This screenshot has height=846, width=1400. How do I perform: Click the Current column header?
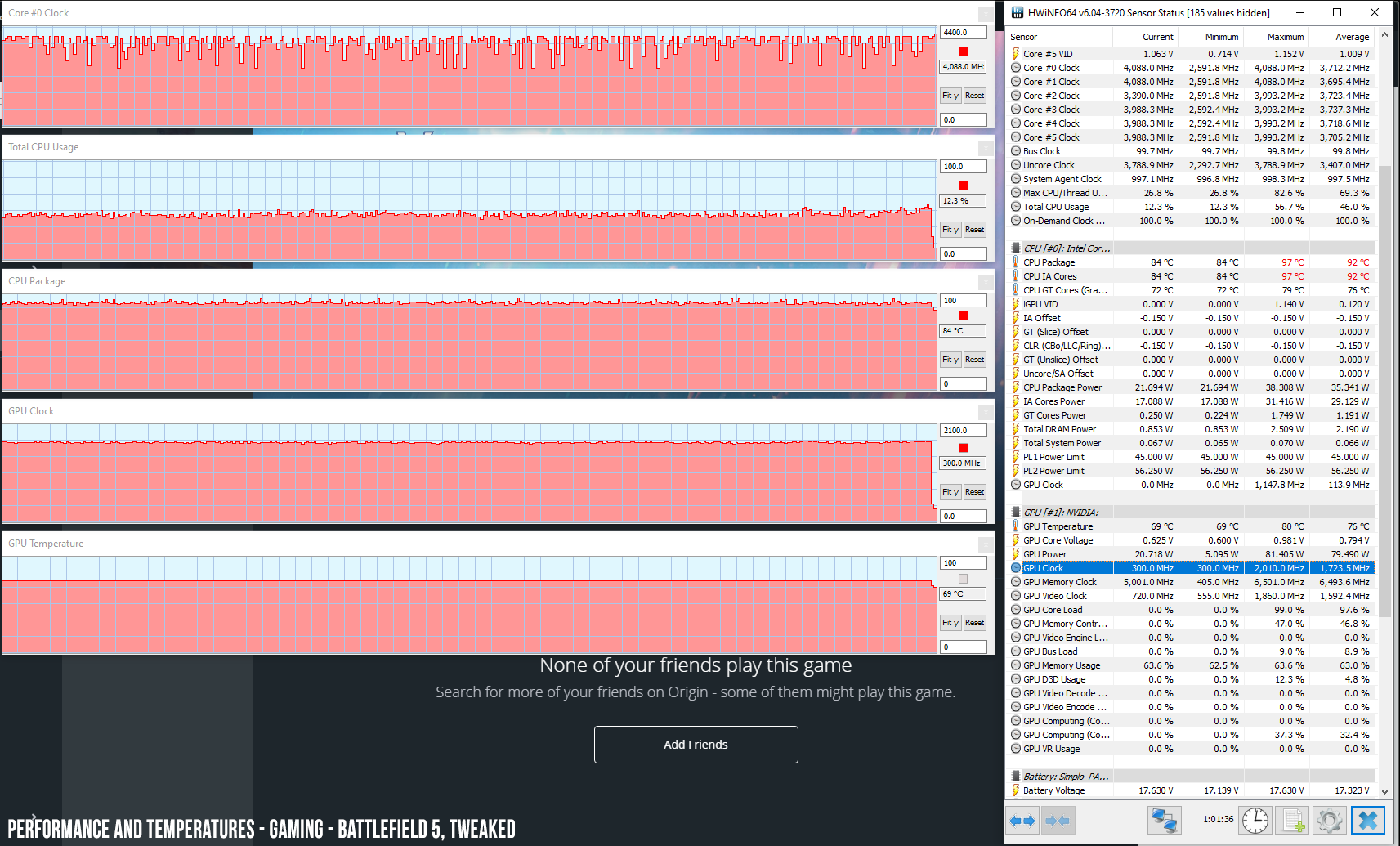click(1145, 37)
